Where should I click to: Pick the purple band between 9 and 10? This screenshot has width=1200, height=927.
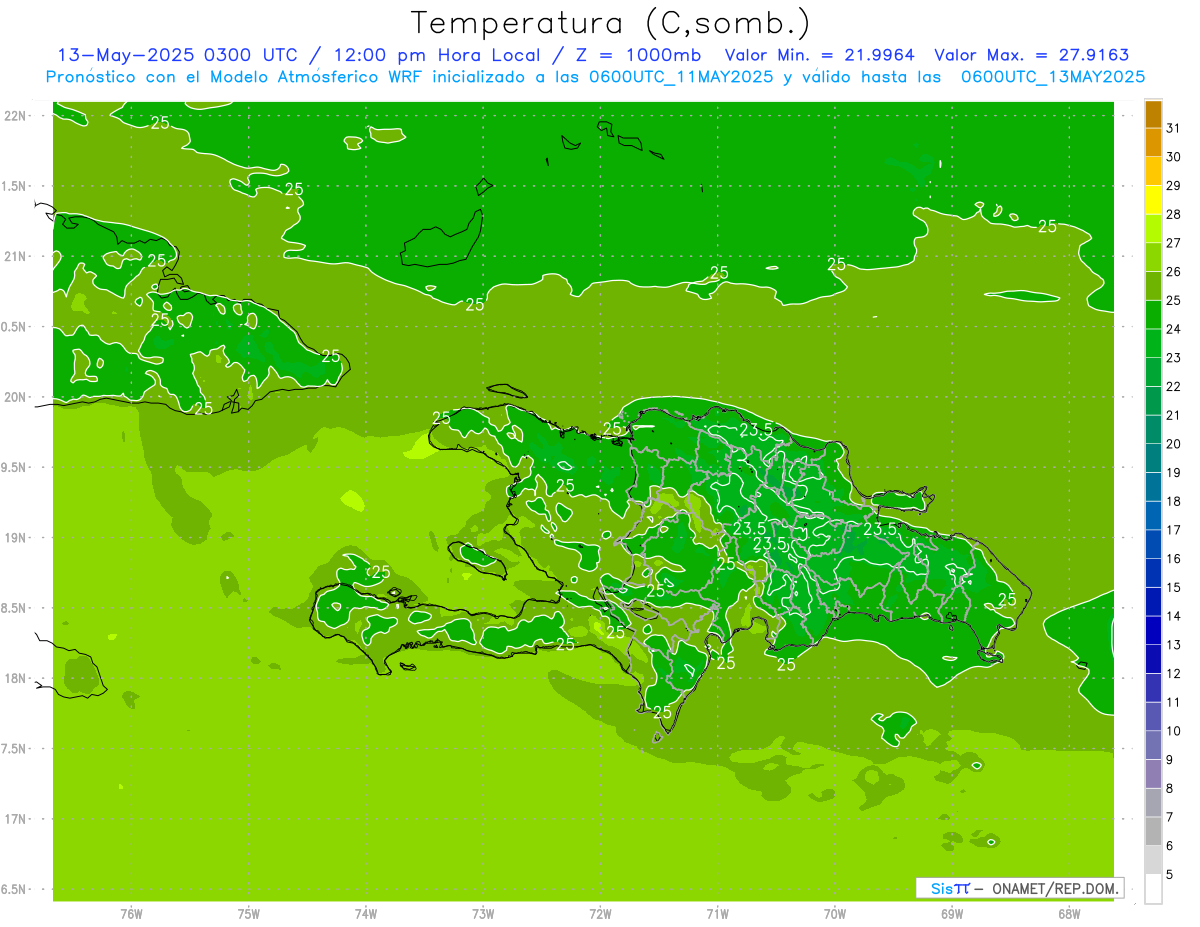(x=1153, y=745)
